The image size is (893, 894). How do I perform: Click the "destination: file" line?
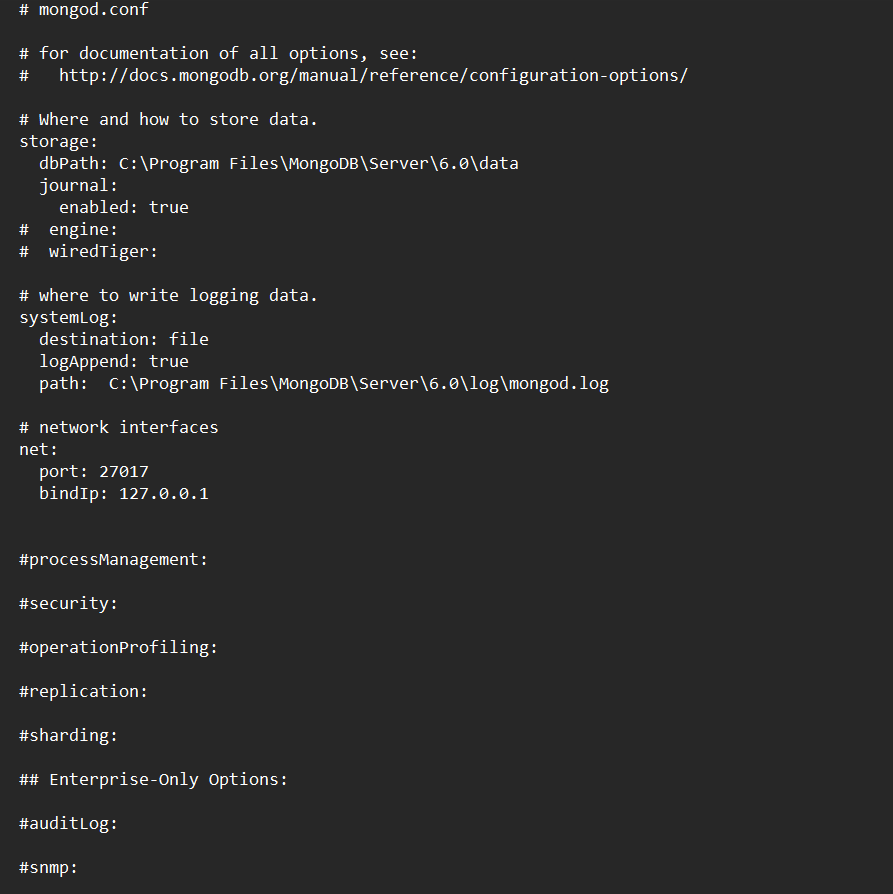123,339
